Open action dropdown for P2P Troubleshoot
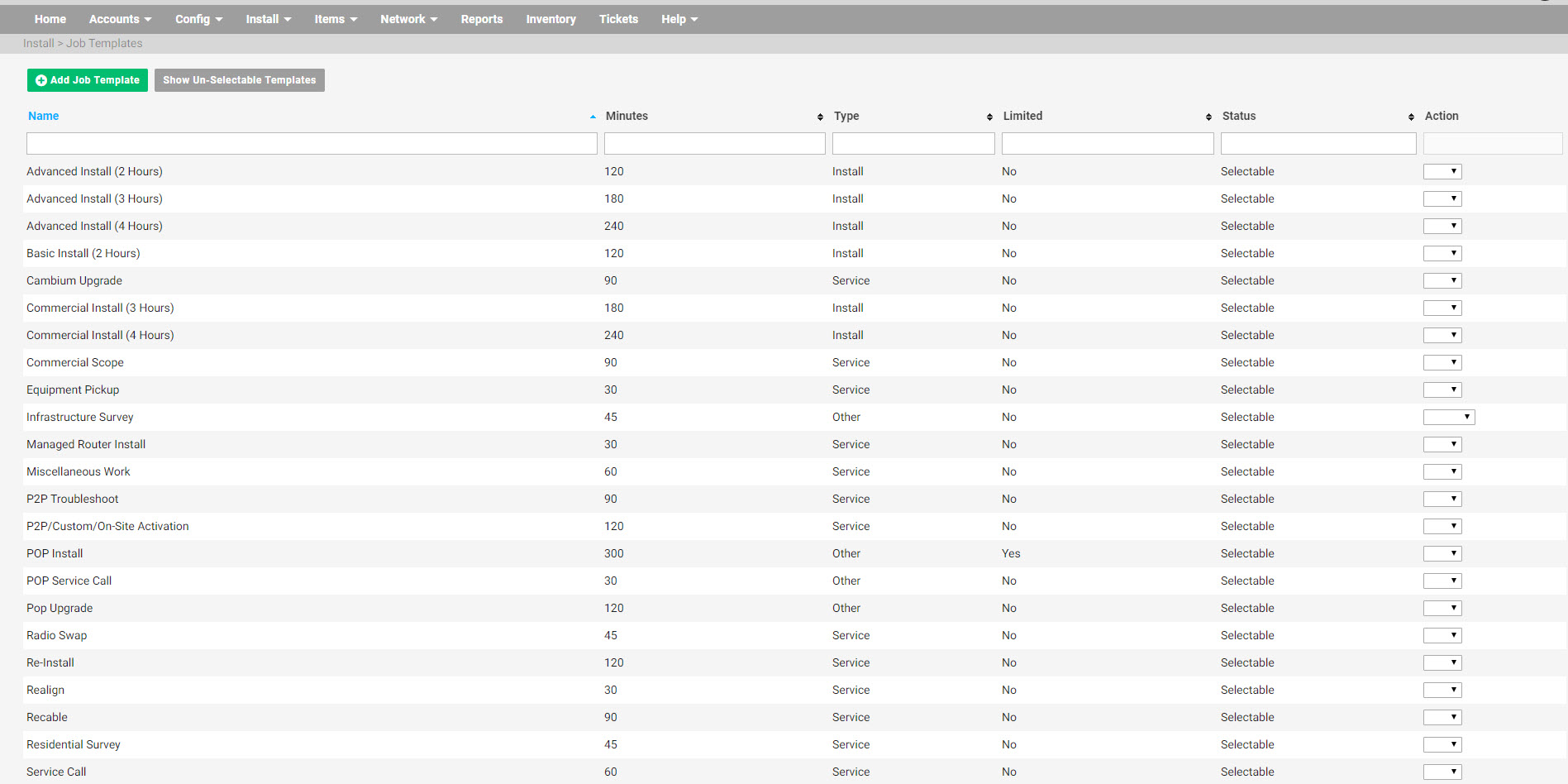The height and width of the screenshot is (784, 1568). tap(1442, 499)
